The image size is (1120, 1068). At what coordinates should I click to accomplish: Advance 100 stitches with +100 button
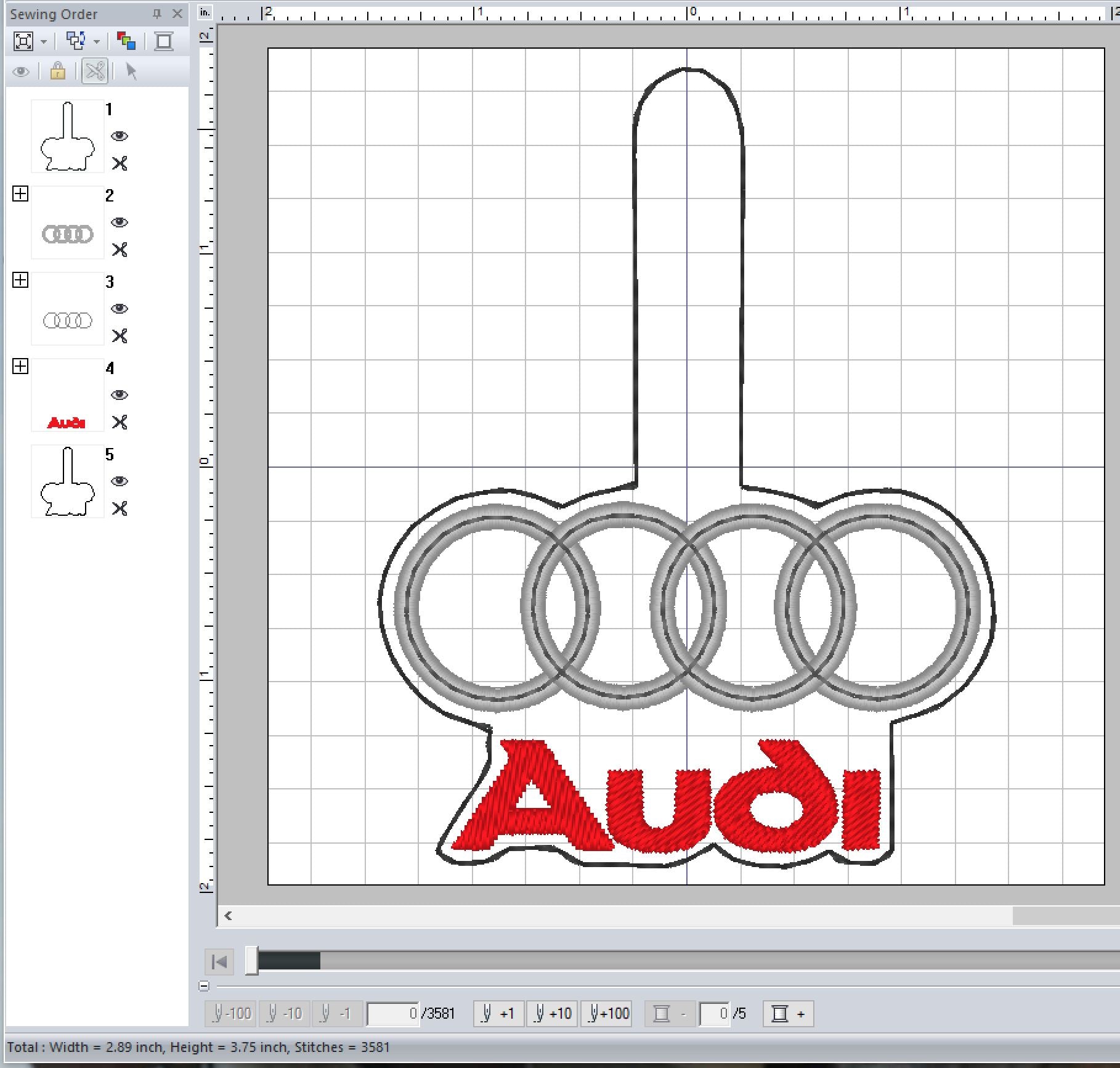click(x=607, y=1014)
